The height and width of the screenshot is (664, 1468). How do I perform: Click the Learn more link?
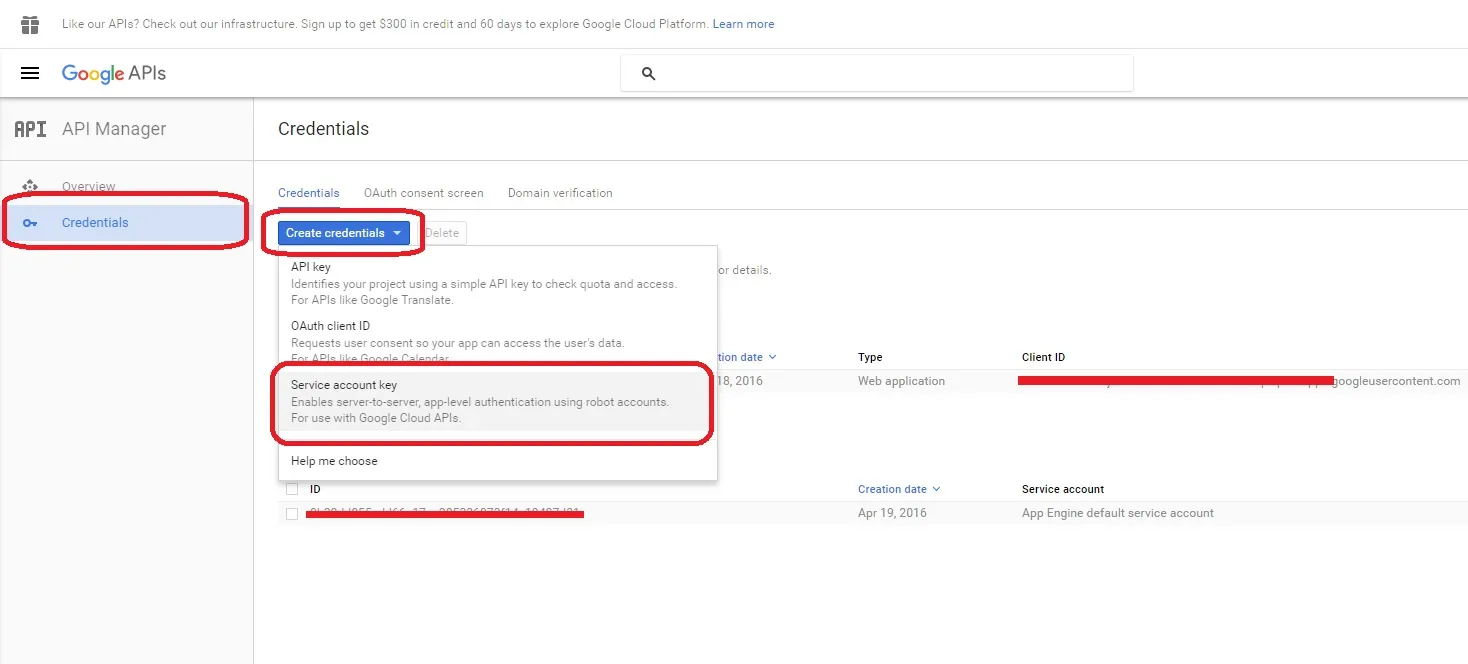click(743, 24)
